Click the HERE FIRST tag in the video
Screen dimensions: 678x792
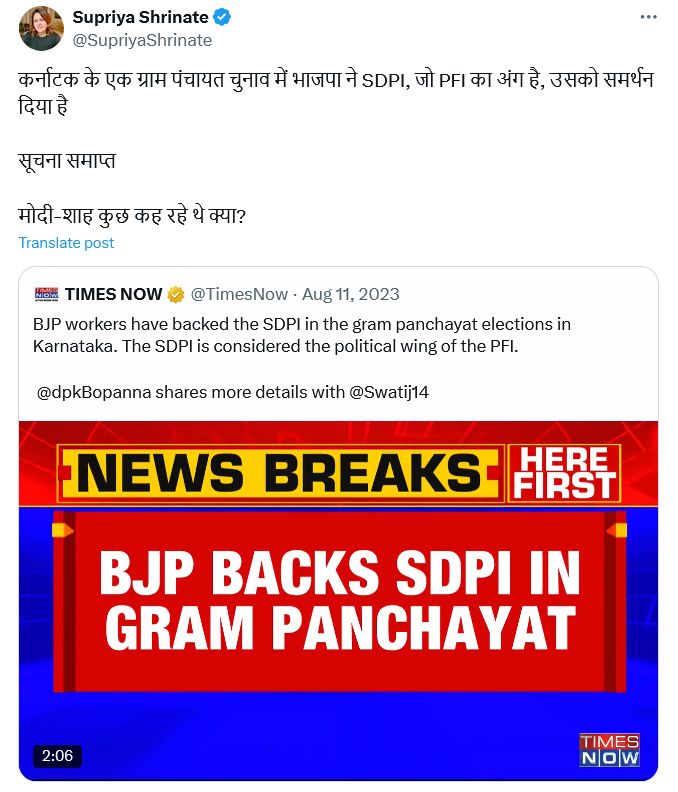(x=564, y=473)
